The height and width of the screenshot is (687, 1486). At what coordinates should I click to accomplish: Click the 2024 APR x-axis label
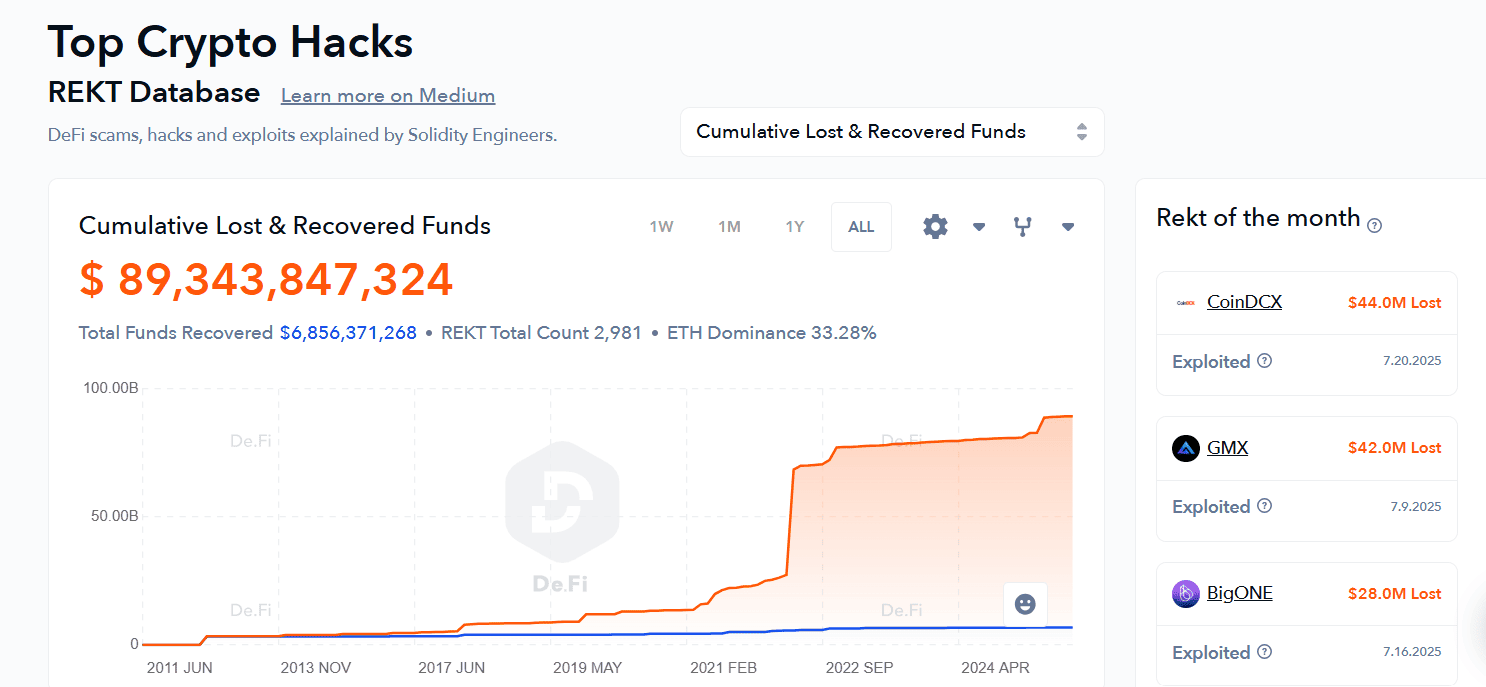pyautogui.click(x=995, y=668)
